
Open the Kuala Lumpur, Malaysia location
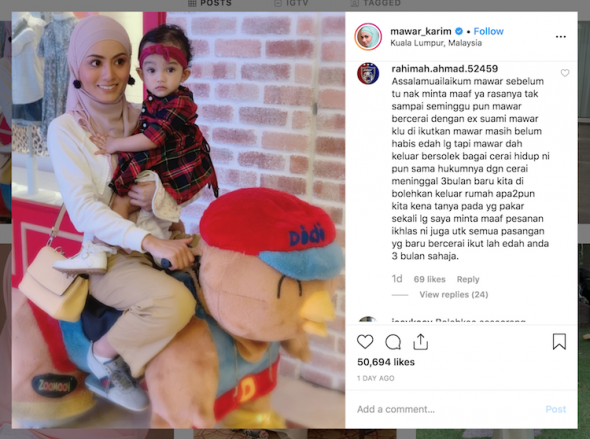(436, 43)
